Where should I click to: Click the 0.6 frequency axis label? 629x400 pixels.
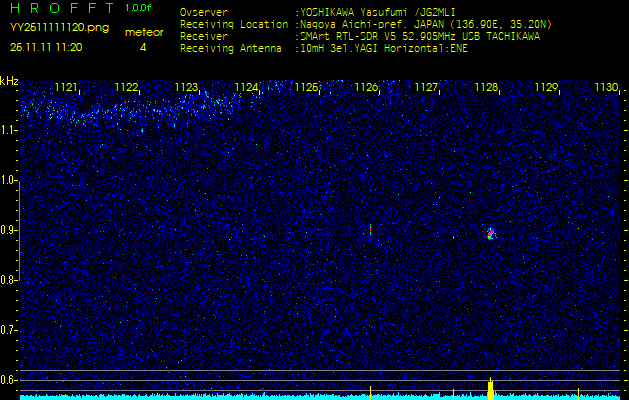[x=9, y=379]
